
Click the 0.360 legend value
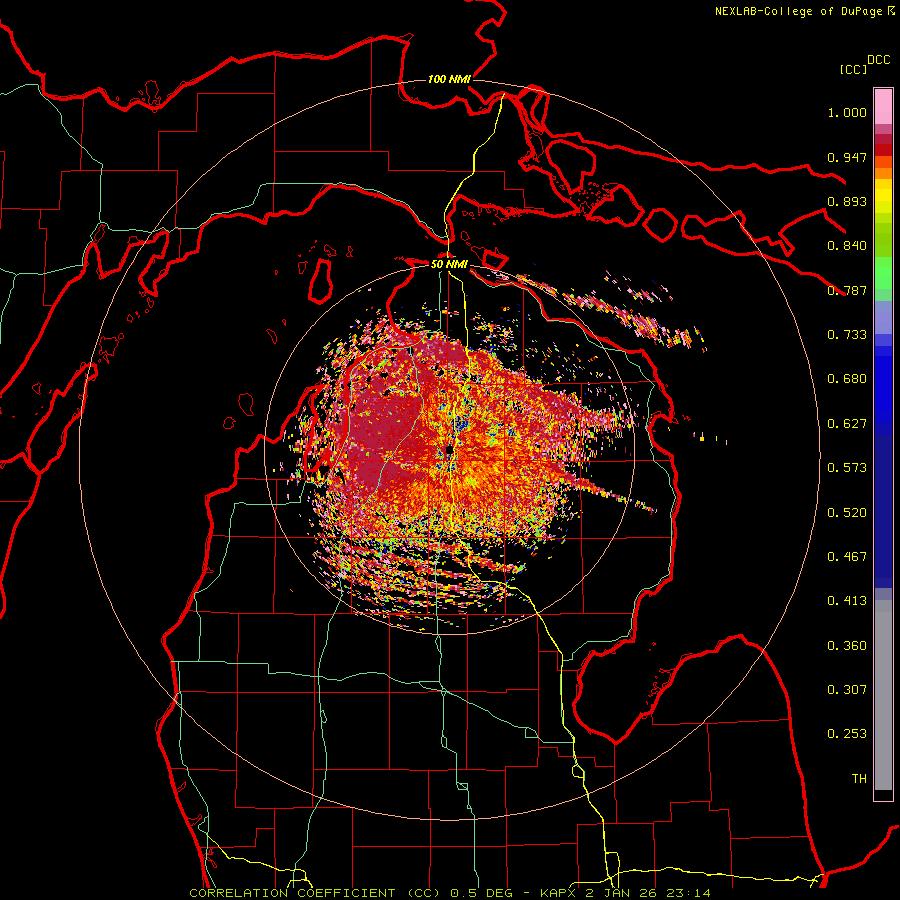click(x=847, y=646)
